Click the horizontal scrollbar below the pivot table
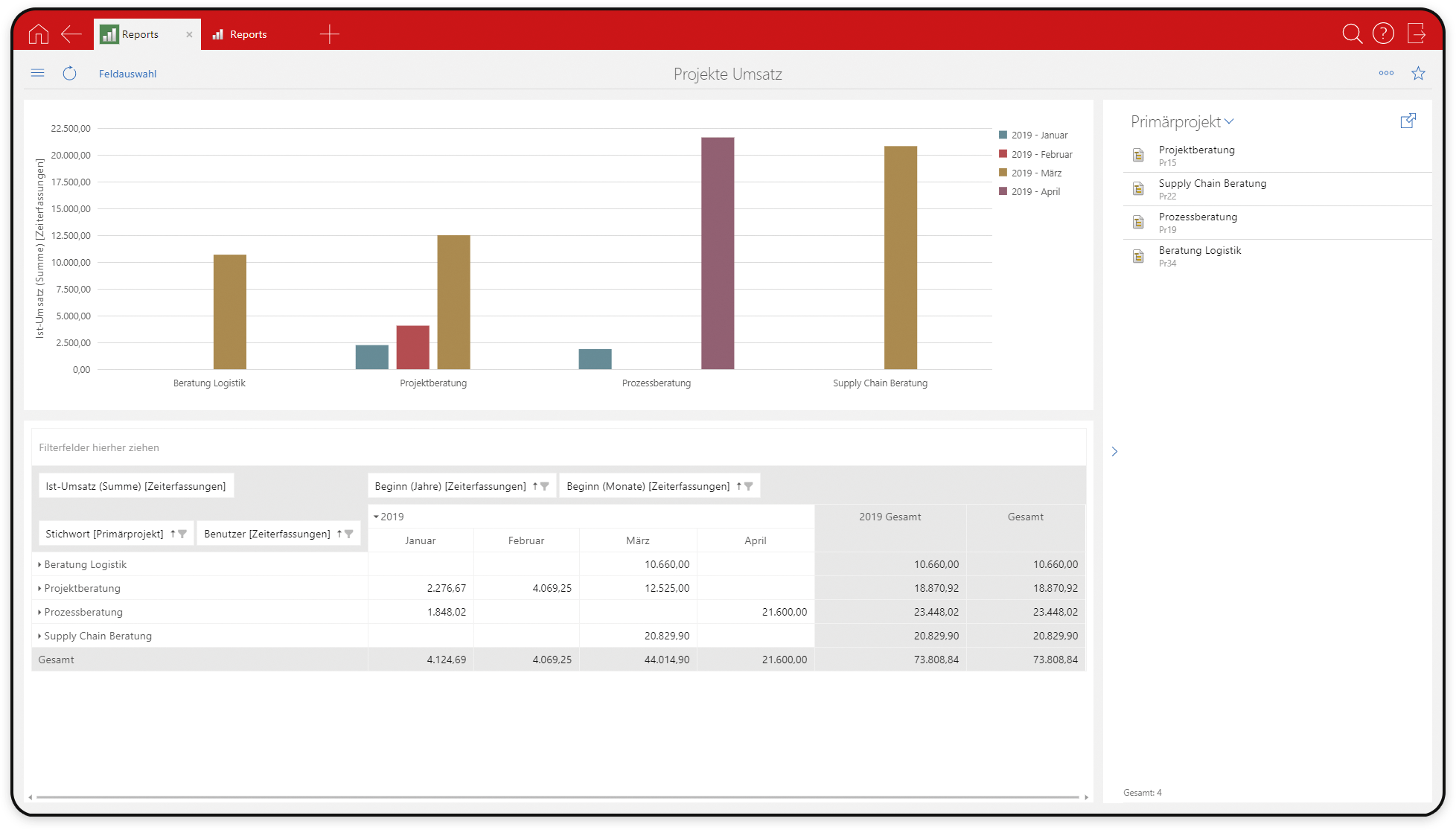This screenshot has height=830, width=1456. click(557, 797)
